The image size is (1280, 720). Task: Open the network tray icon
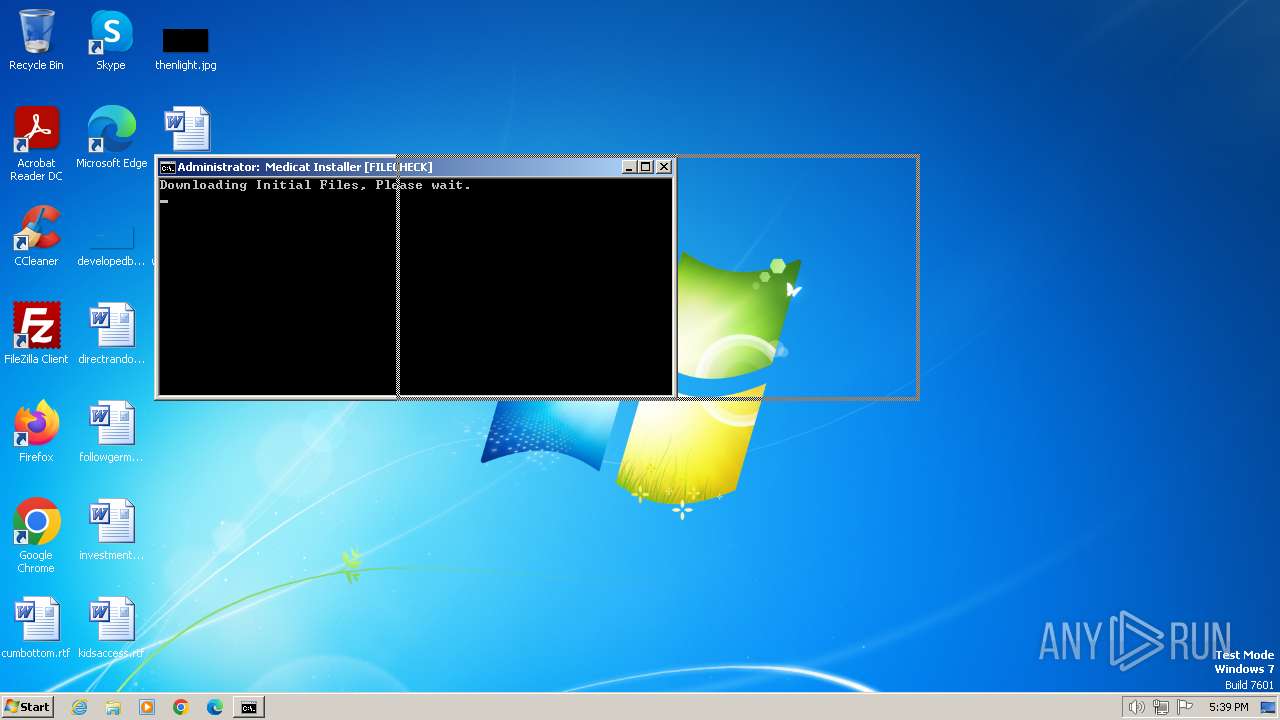tap(1160, 707)
